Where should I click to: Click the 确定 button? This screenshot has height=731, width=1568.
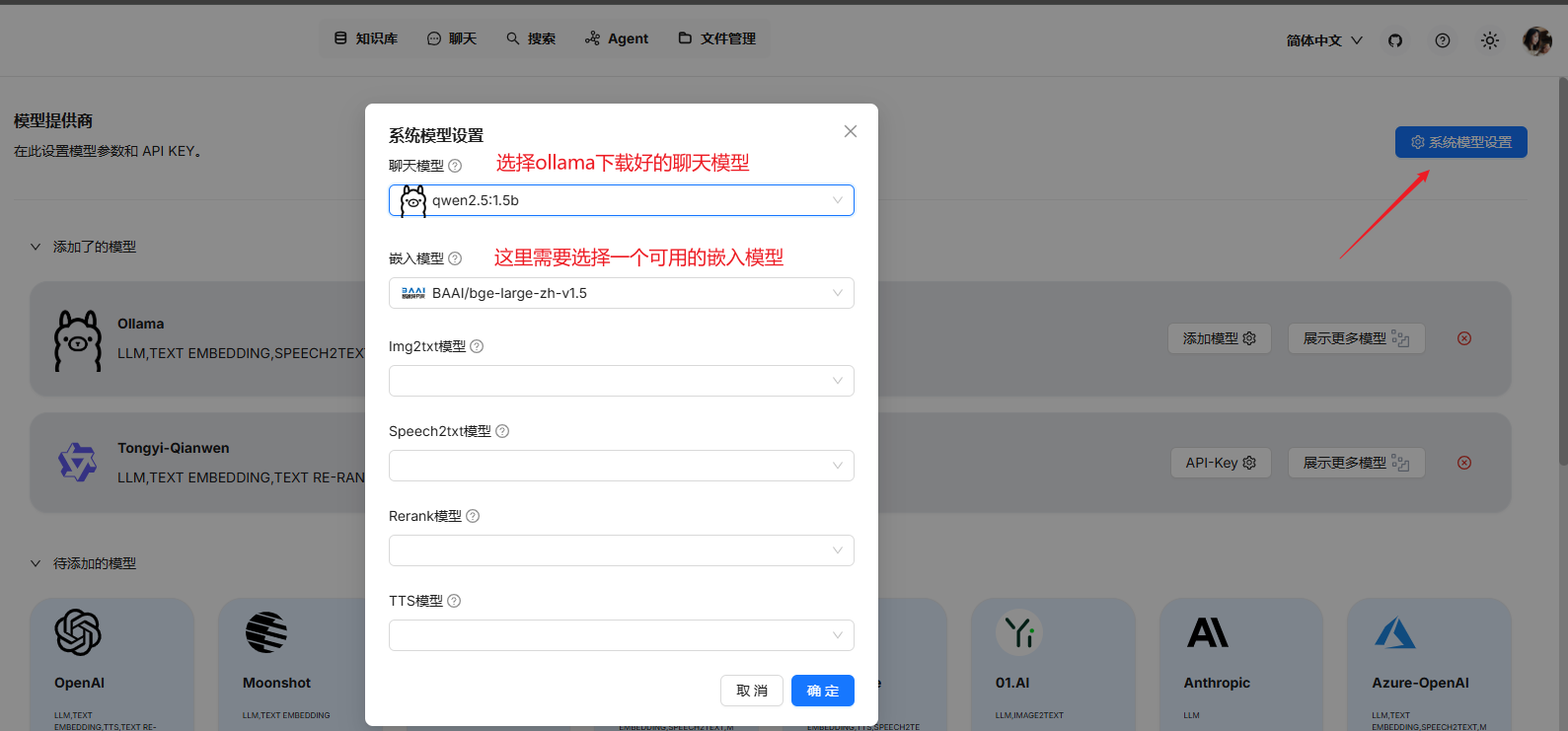pos(823,691)
